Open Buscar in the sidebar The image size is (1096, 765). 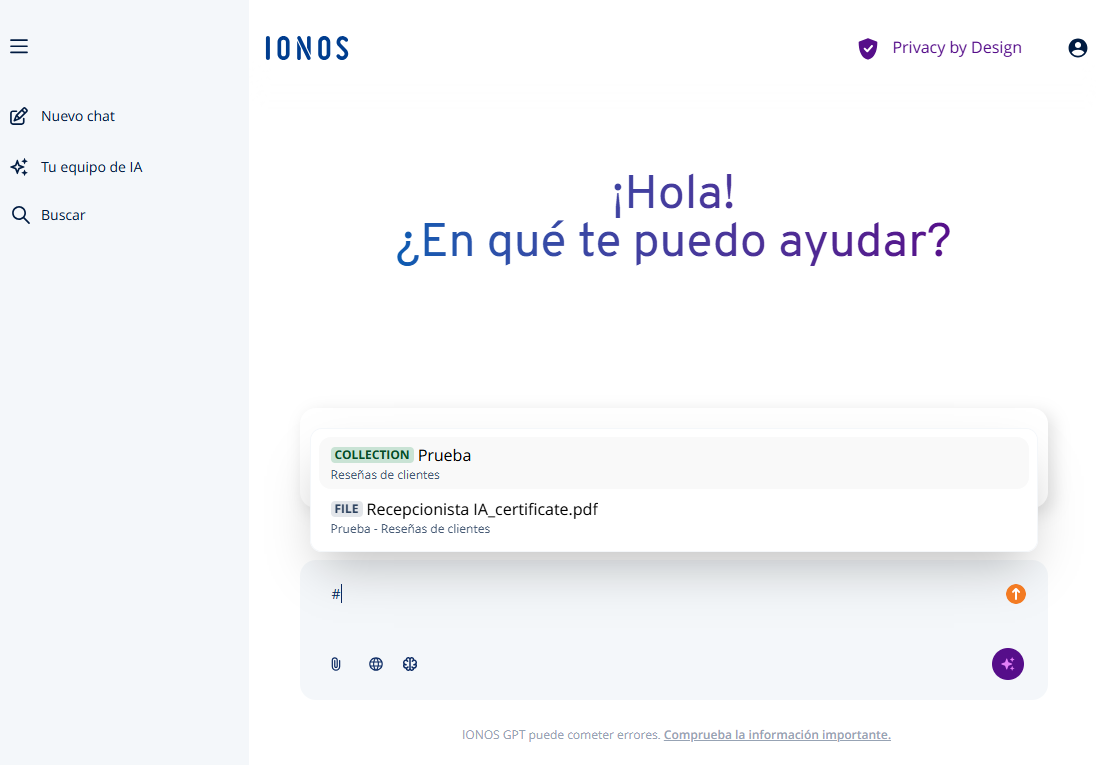(x=63, y=215)
